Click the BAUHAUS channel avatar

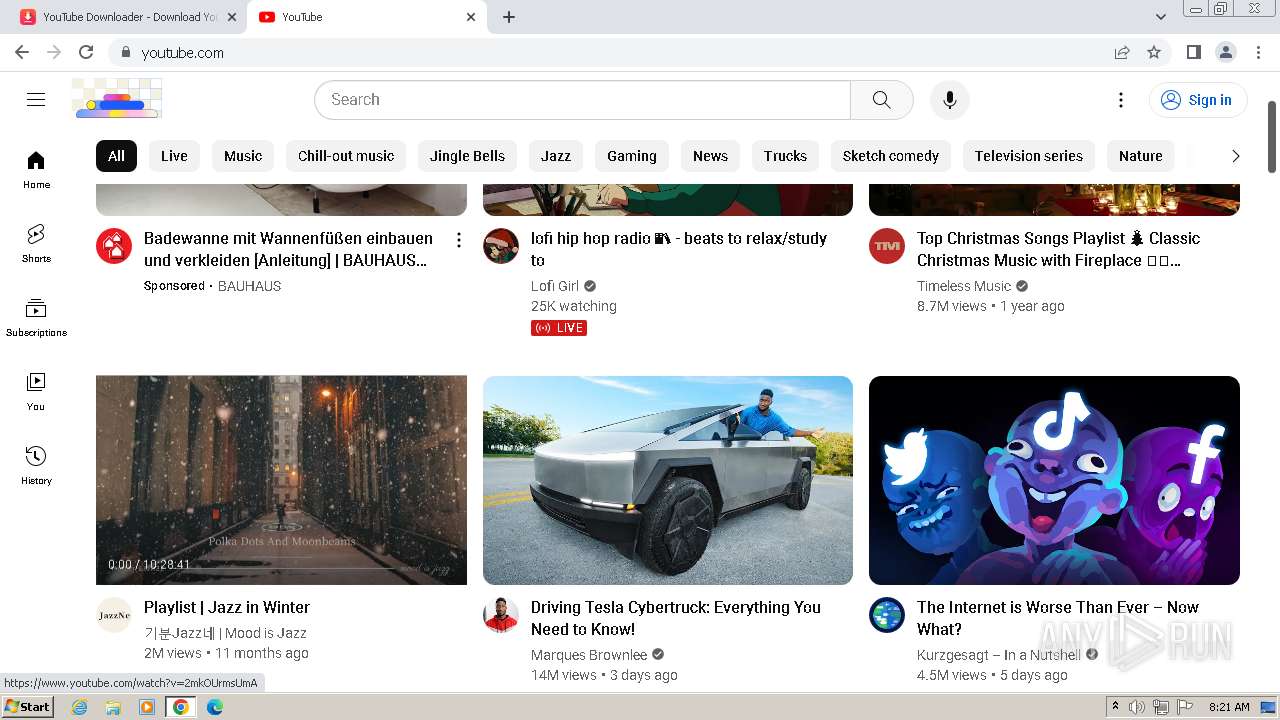[114, 246]
